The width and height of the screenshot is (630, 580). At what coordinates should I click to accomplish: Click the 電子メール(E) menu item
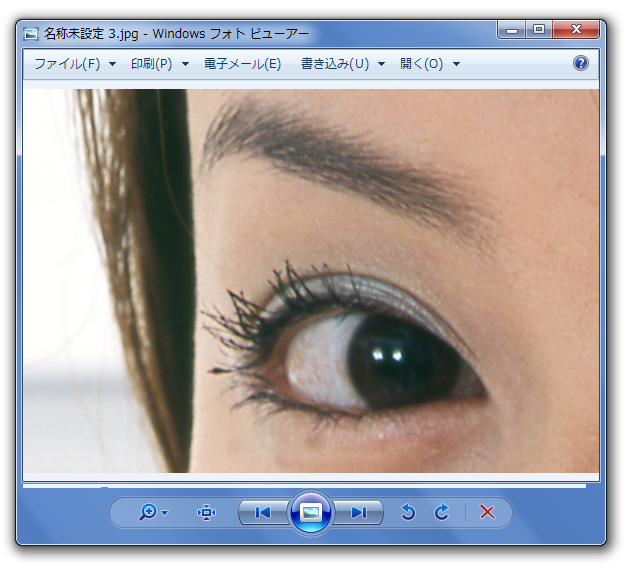(x=242, y=64)
